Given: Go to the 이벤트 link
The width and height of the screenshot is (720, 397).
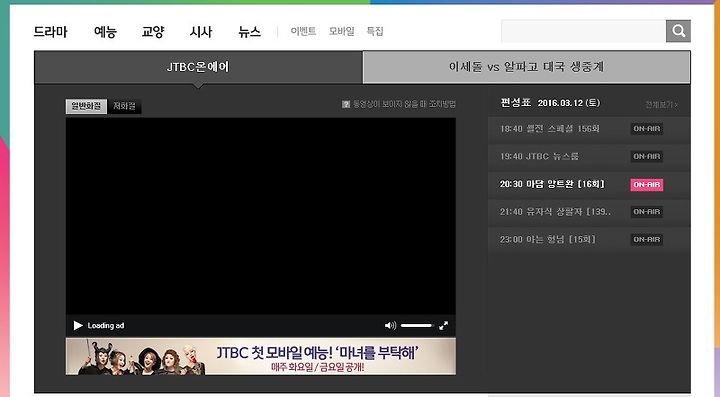Looking at the screenshot, I should click(x=303, y=31).
